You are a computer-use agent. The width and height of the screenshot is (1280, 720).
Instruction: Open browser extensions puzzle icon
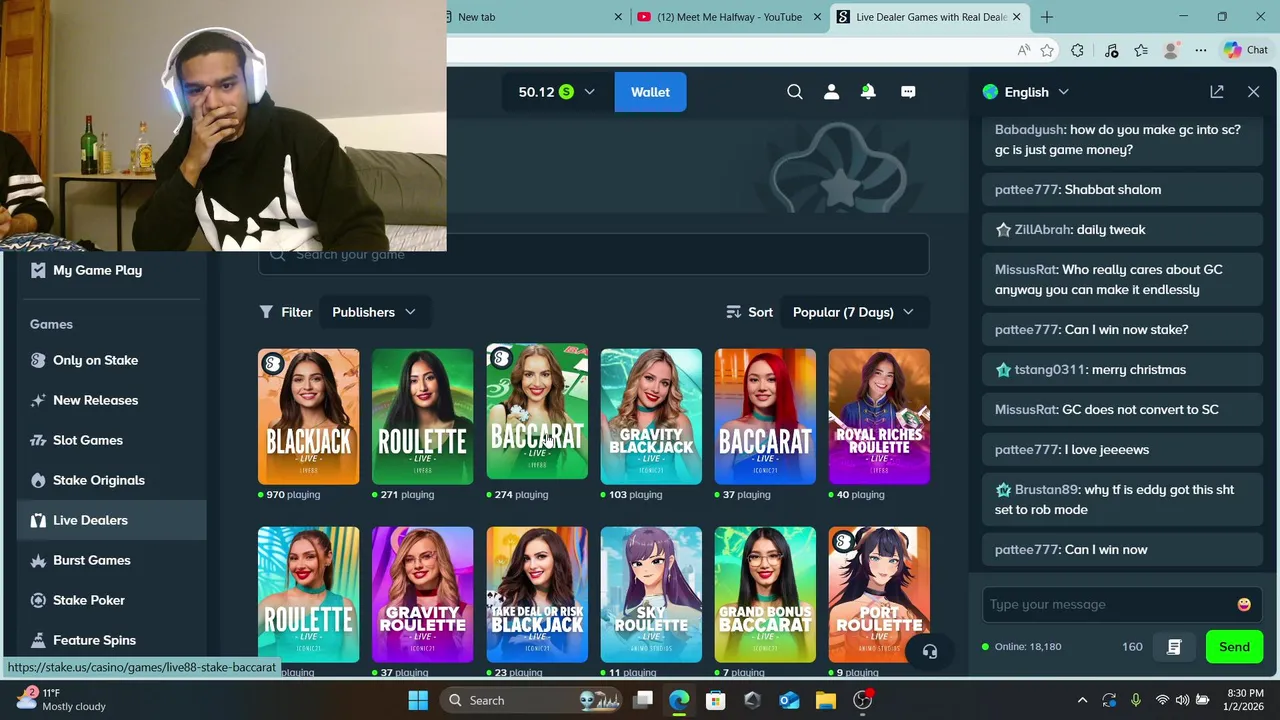(x=1077, y=50)
